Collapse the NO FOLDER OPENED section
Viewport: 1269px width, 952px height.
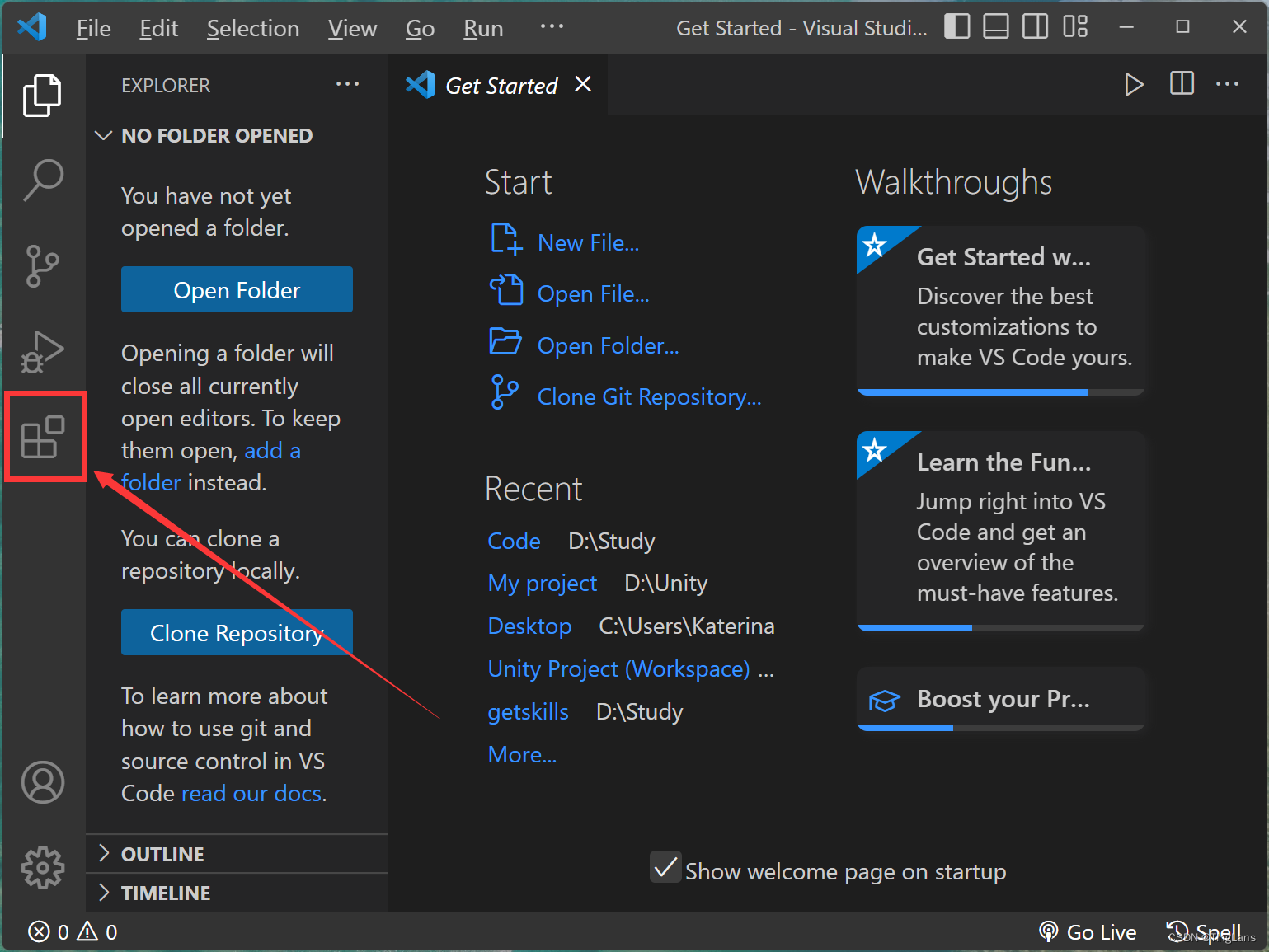pos(237,135)
